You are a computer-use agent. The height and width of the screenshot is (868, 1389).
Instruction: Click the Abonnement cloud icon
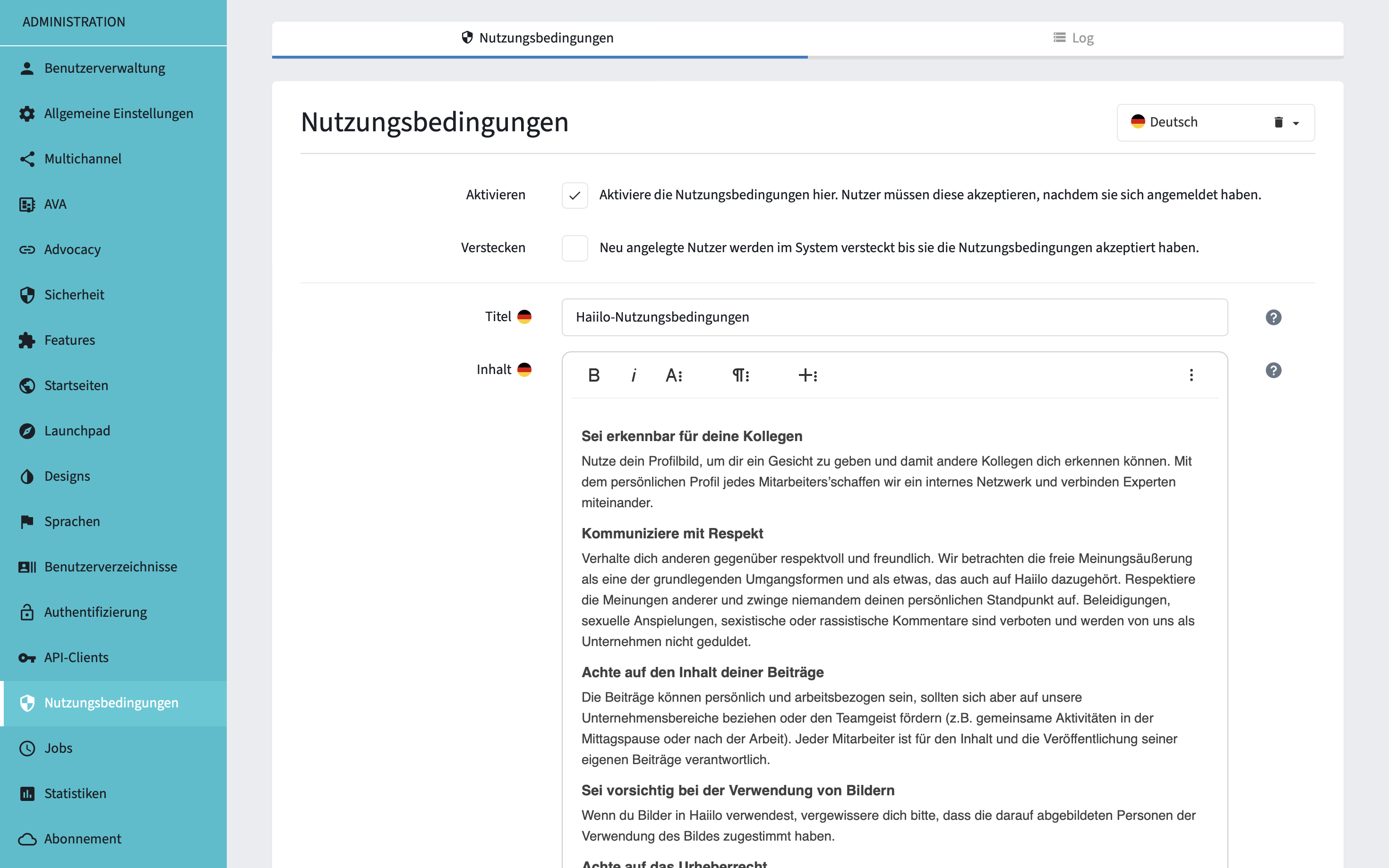tap(27, 839)
